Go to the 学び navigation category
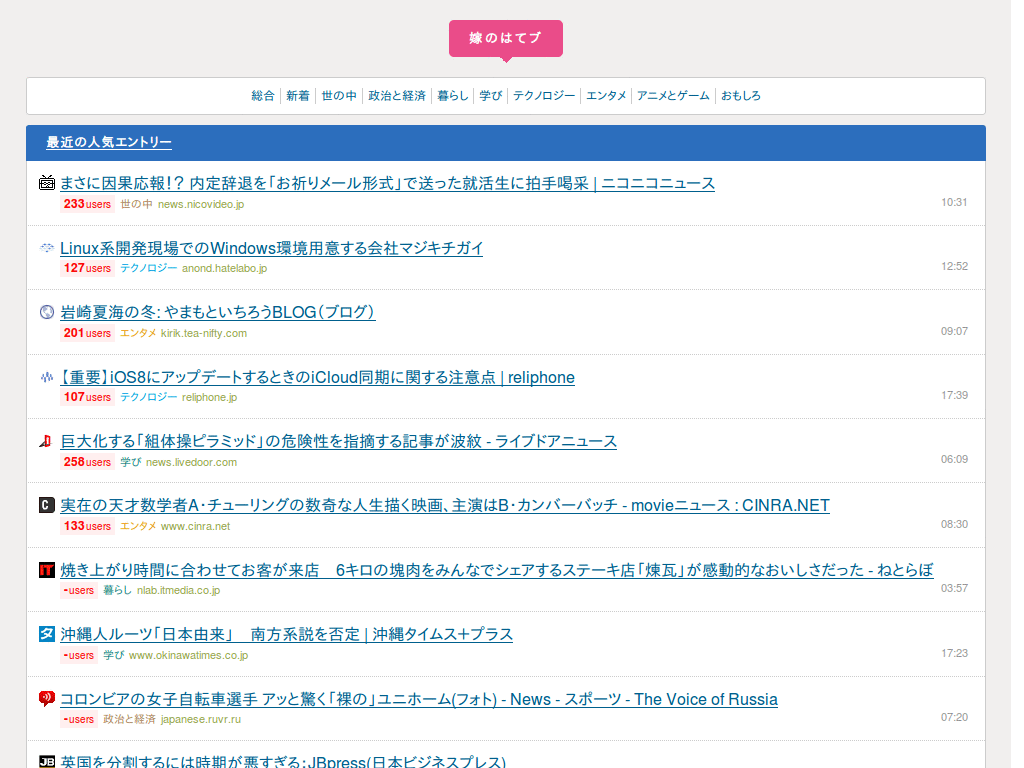The image size is (1024, 768). pyautogui.click(x=490, y=96)
